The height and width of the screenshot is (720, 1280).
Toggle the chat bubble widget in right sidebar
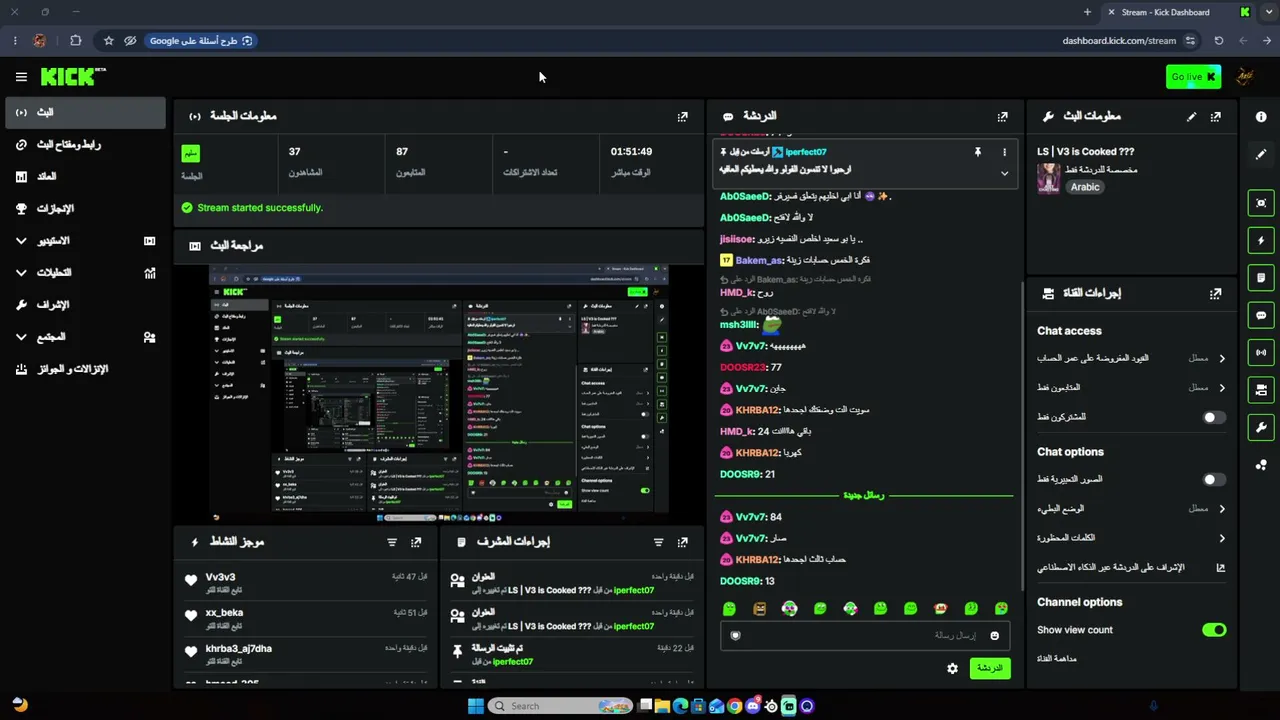tap(1261, 315)
